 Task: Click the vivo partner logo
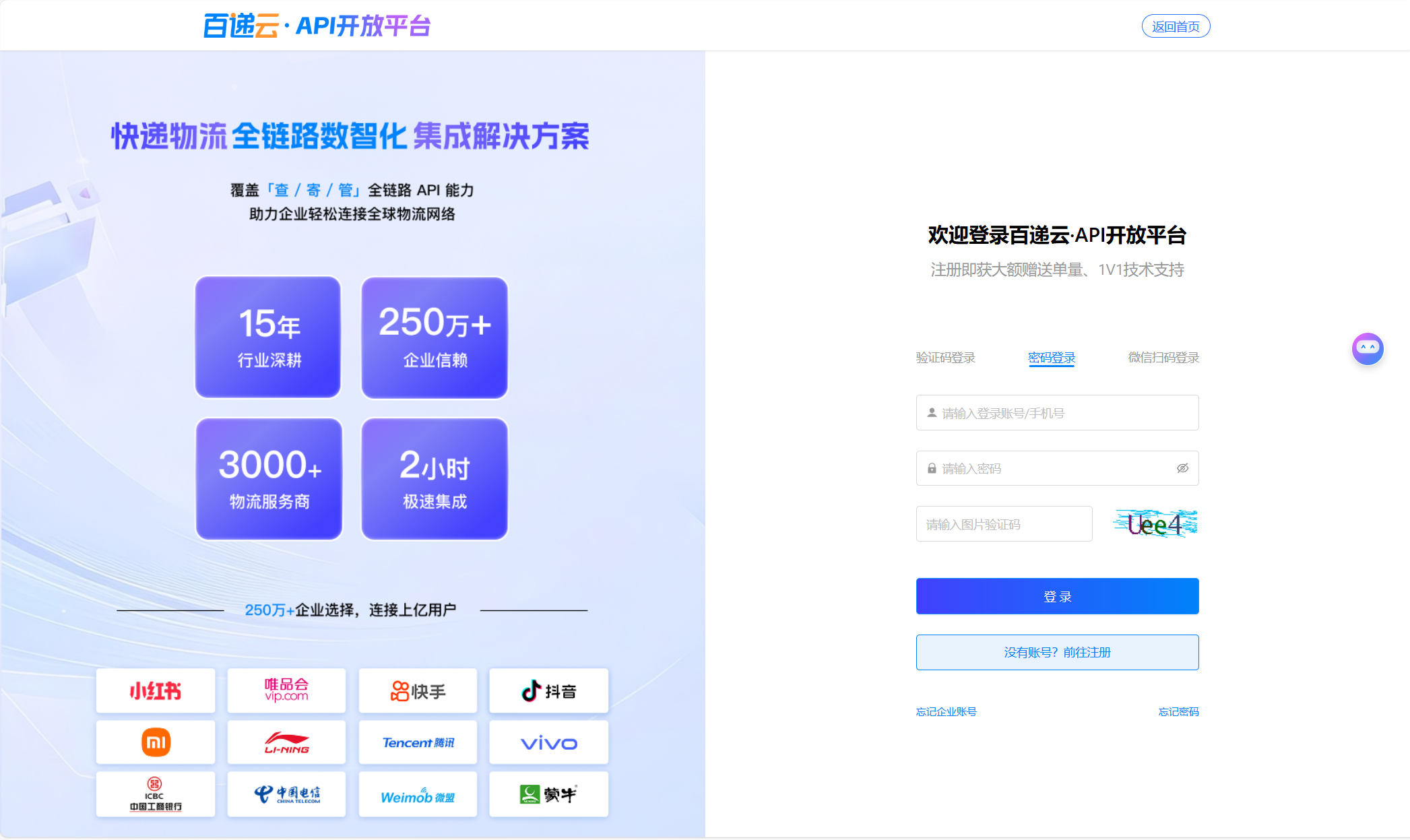click(x=548, y=742)
